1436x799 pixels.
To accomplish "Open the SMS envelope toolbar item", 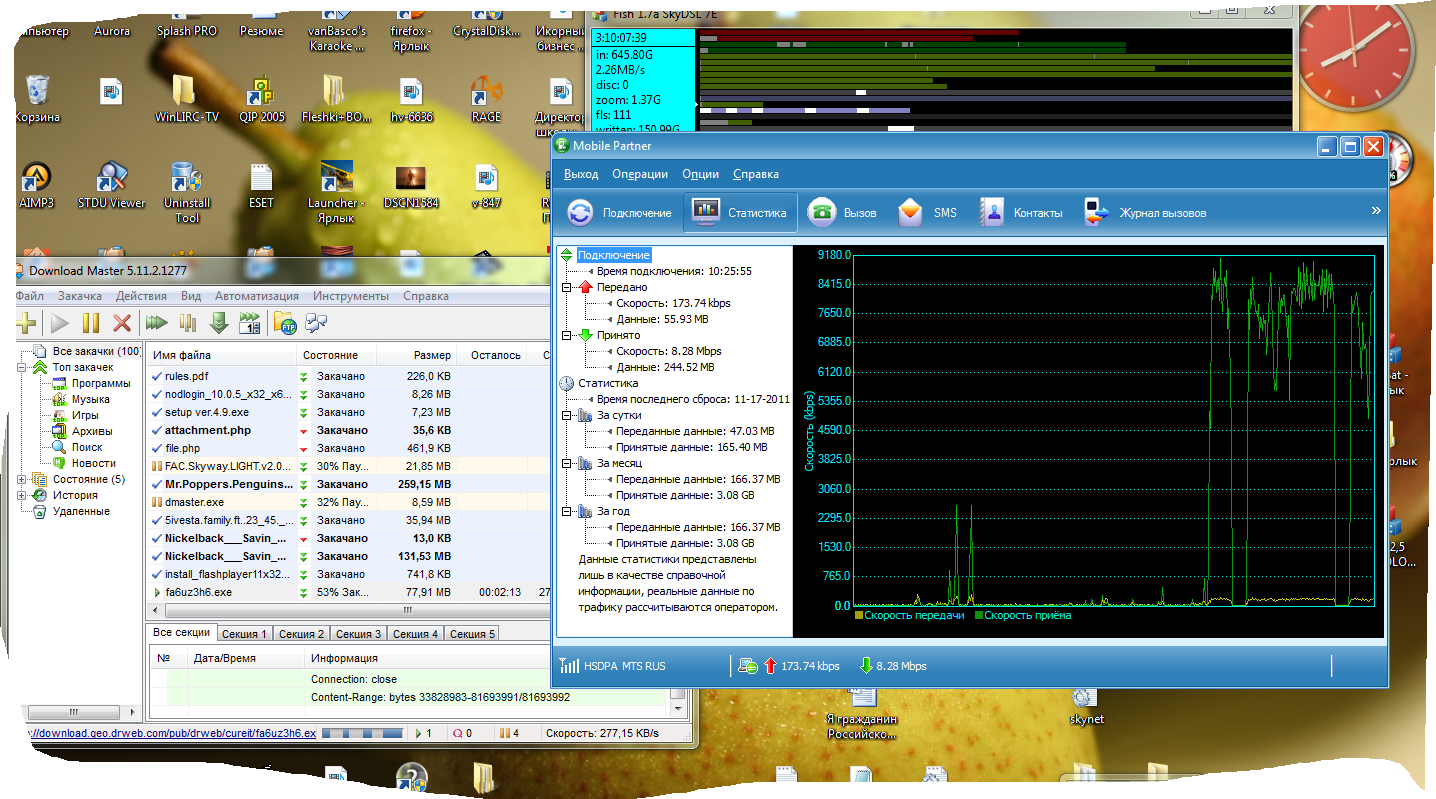I will tap(927, 213).
